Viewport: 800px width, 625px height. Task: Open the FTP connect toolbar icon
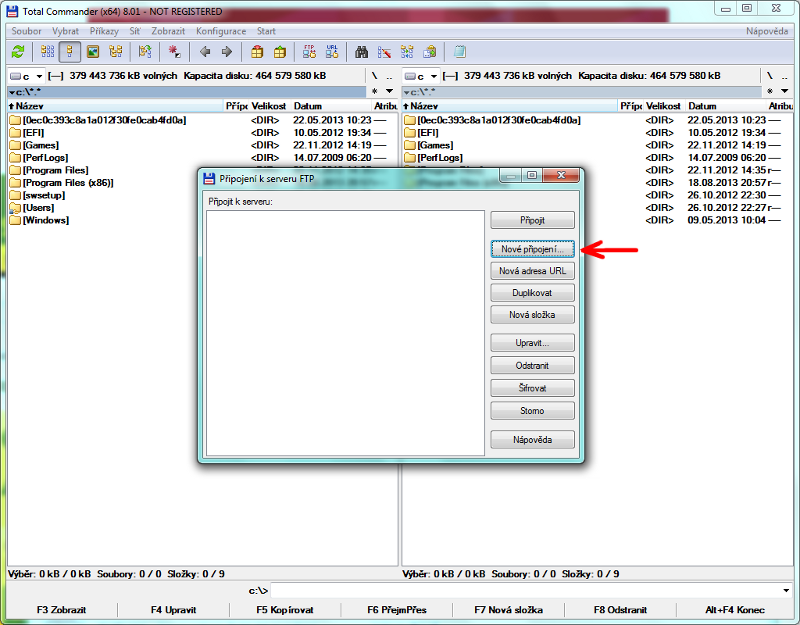coord(309,52)
